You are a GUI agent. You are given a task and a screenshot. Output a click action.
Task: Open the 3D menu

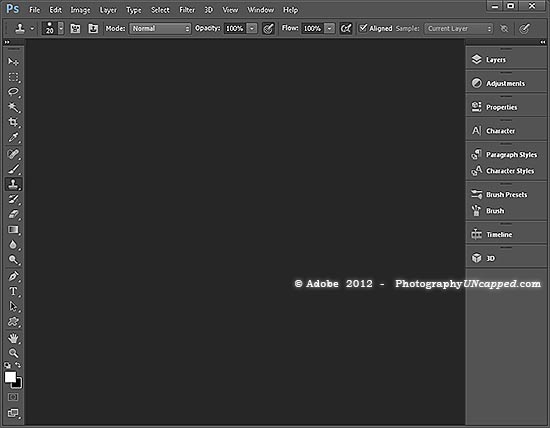(x=209, y=10)
